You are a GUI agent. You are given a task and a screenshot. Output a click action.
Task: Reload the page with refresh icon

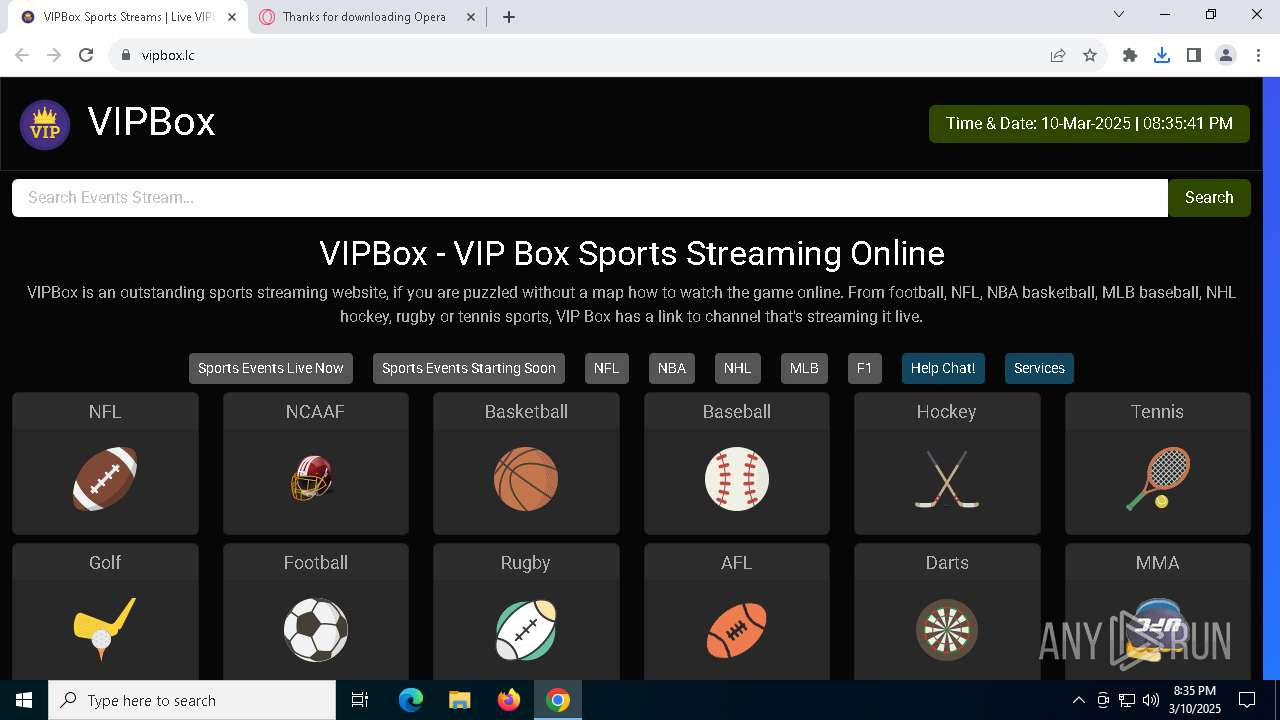tap(86, 55)
